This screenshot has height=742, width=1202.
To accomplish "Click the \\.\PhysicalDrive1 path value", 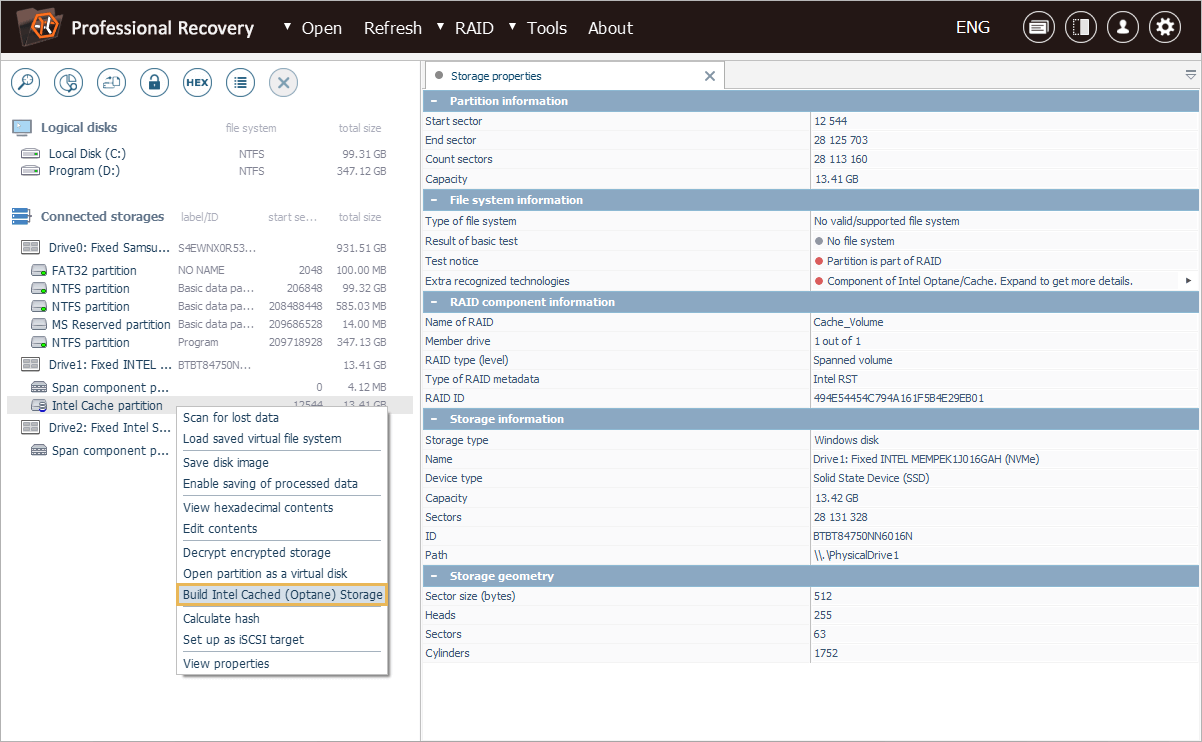I will pos(857,555).
